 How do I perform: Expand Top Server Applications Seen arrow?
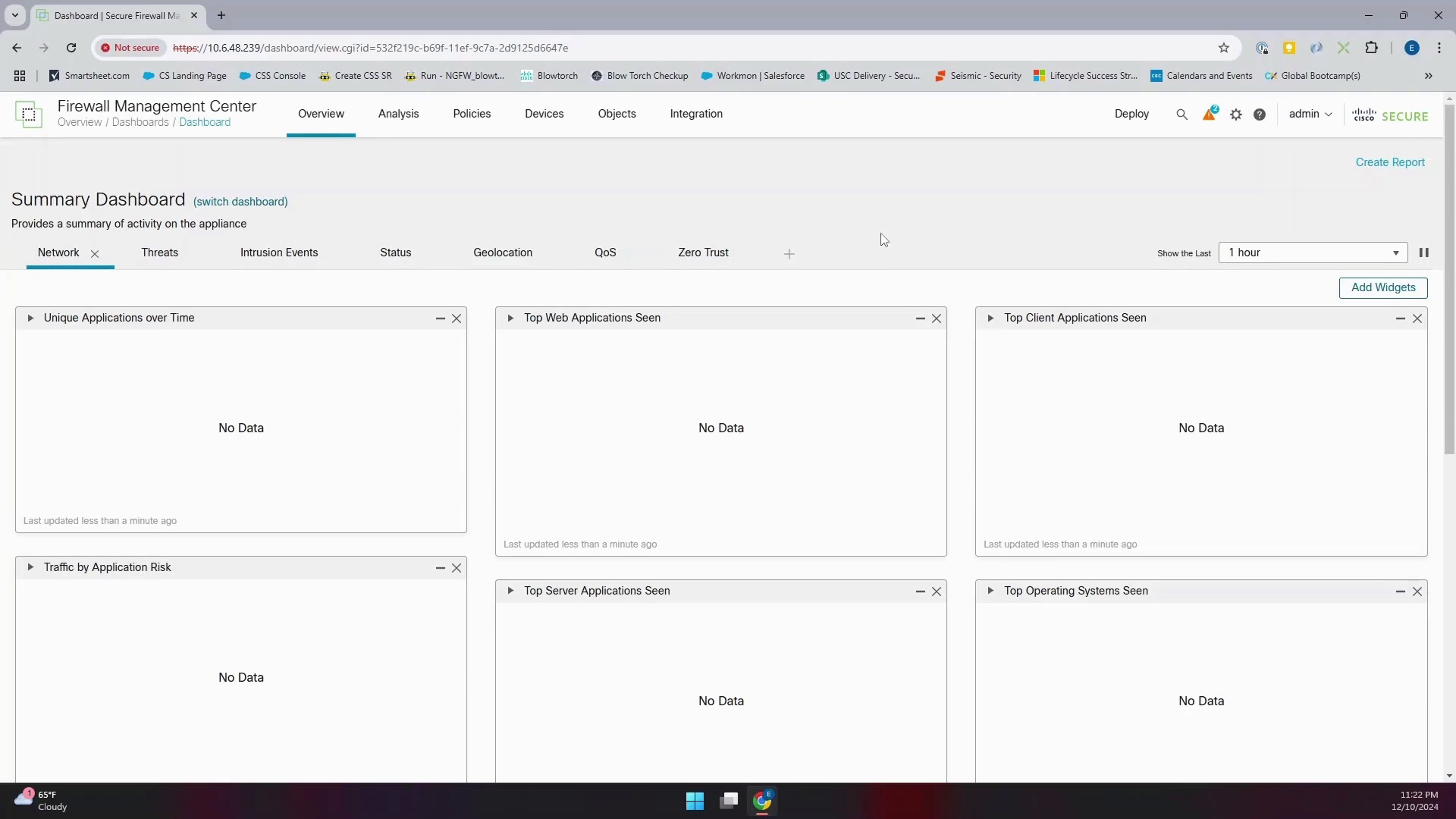click(x=510, y=591)
